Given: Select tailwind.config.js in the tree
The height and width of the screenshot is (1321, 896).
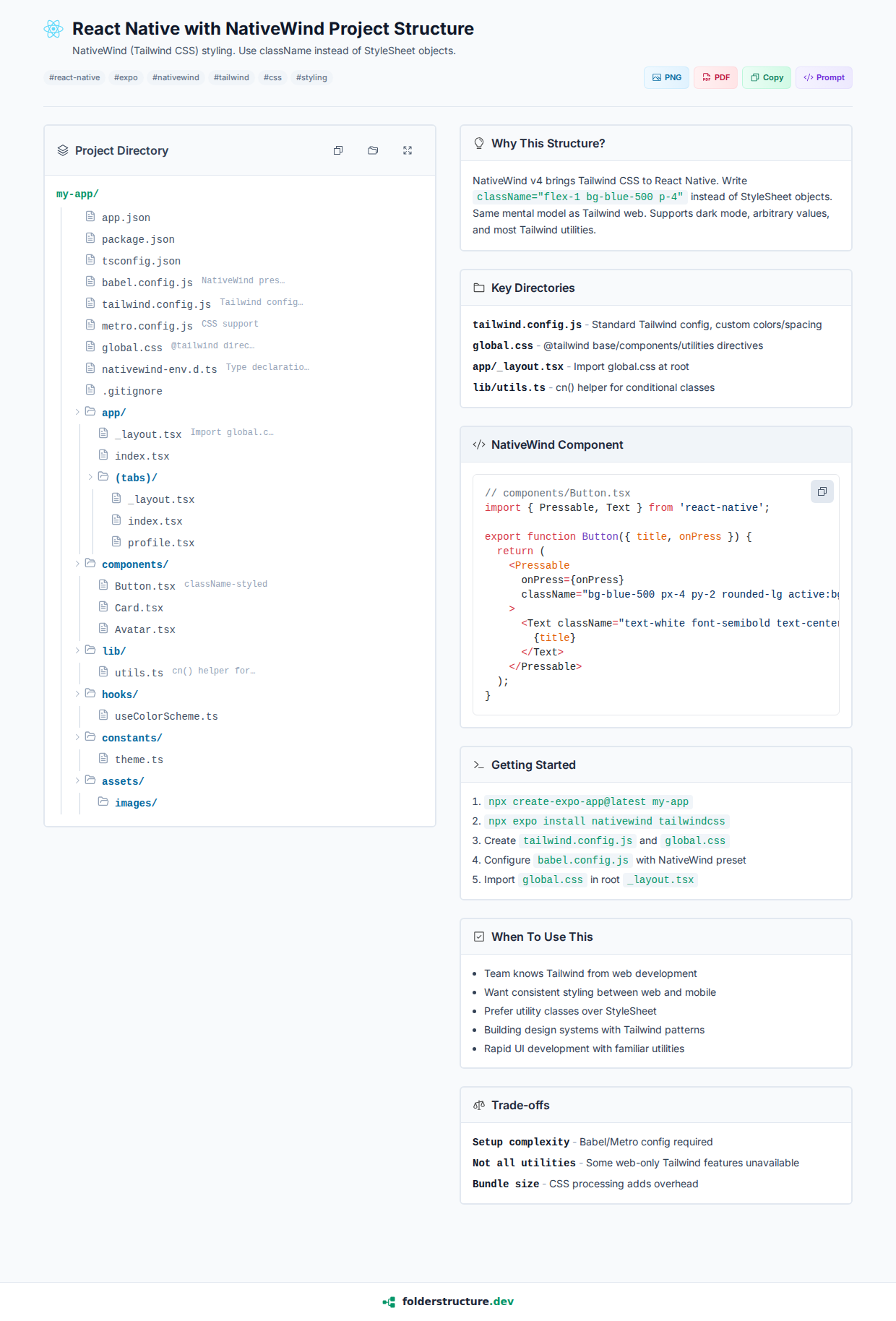Looking at the screenshot, I should [156, 304].
